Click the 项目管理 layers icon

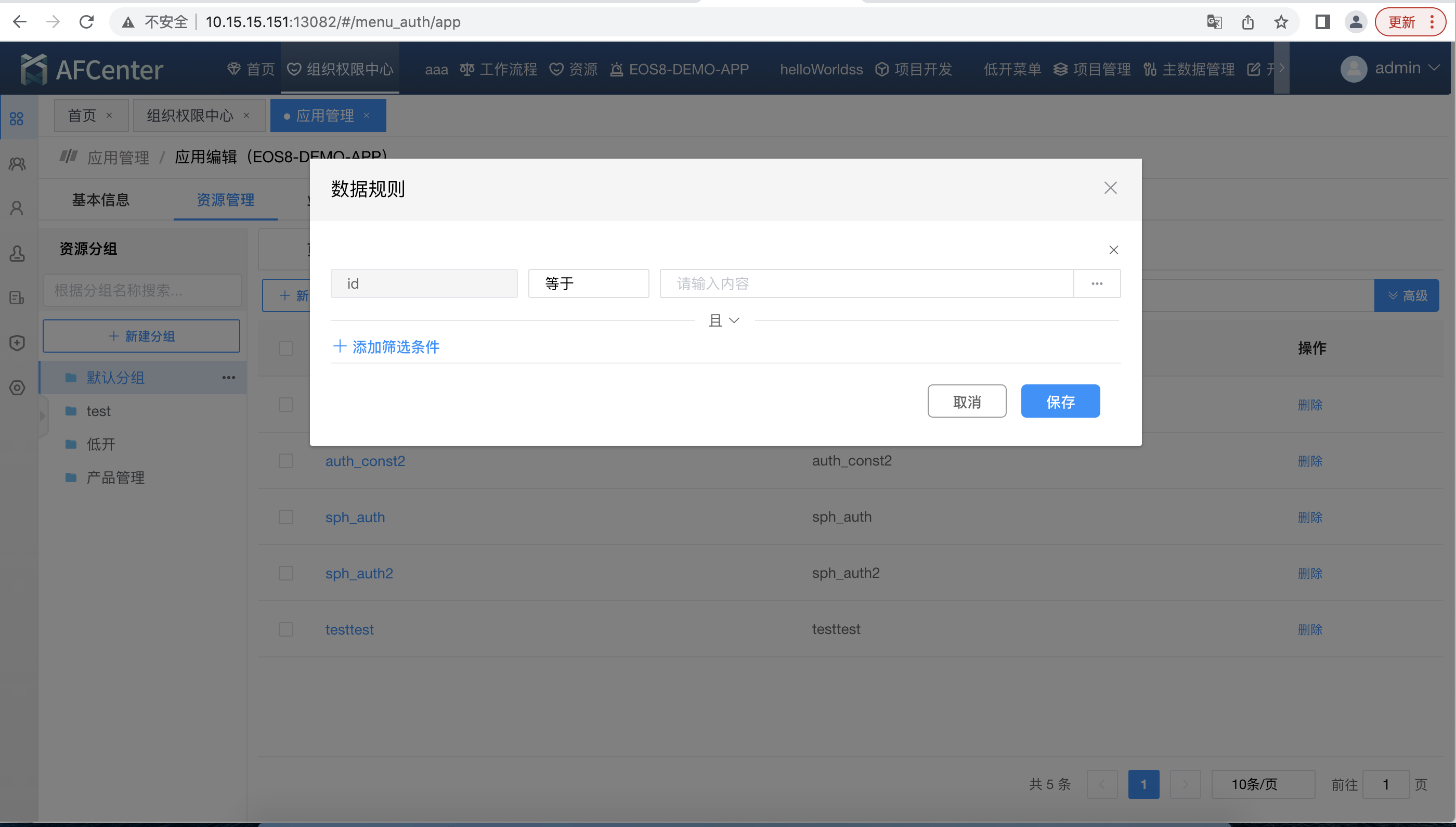1060,69
